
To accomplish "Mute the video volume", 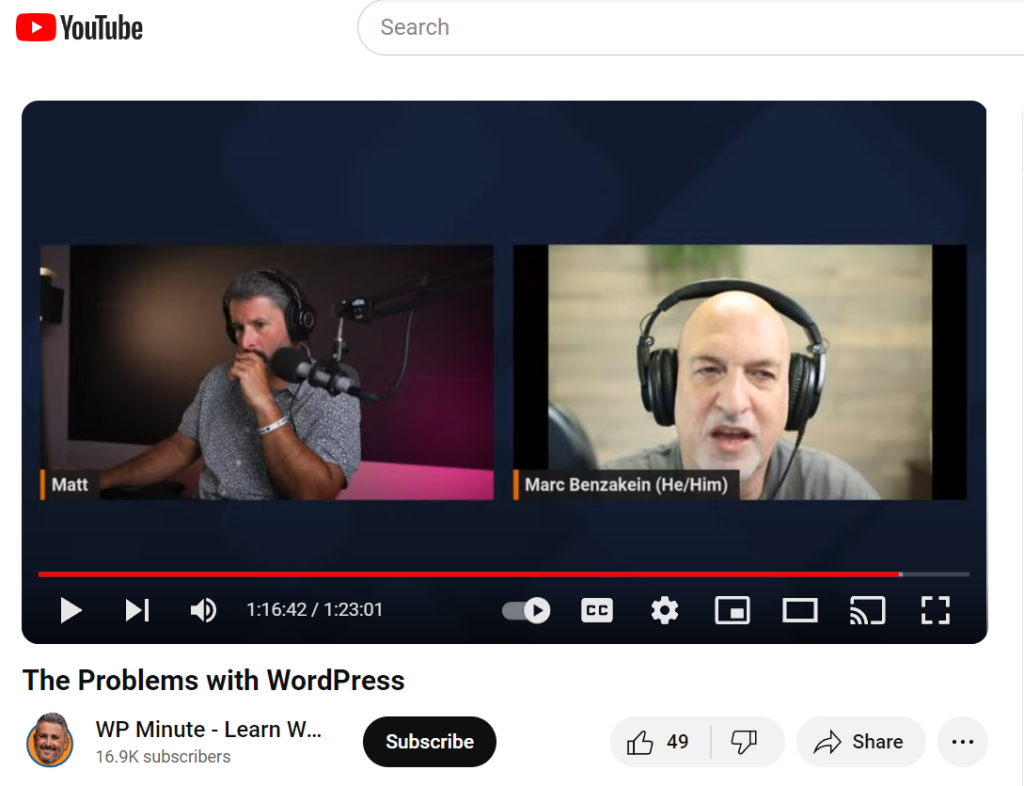I will 203,610.
